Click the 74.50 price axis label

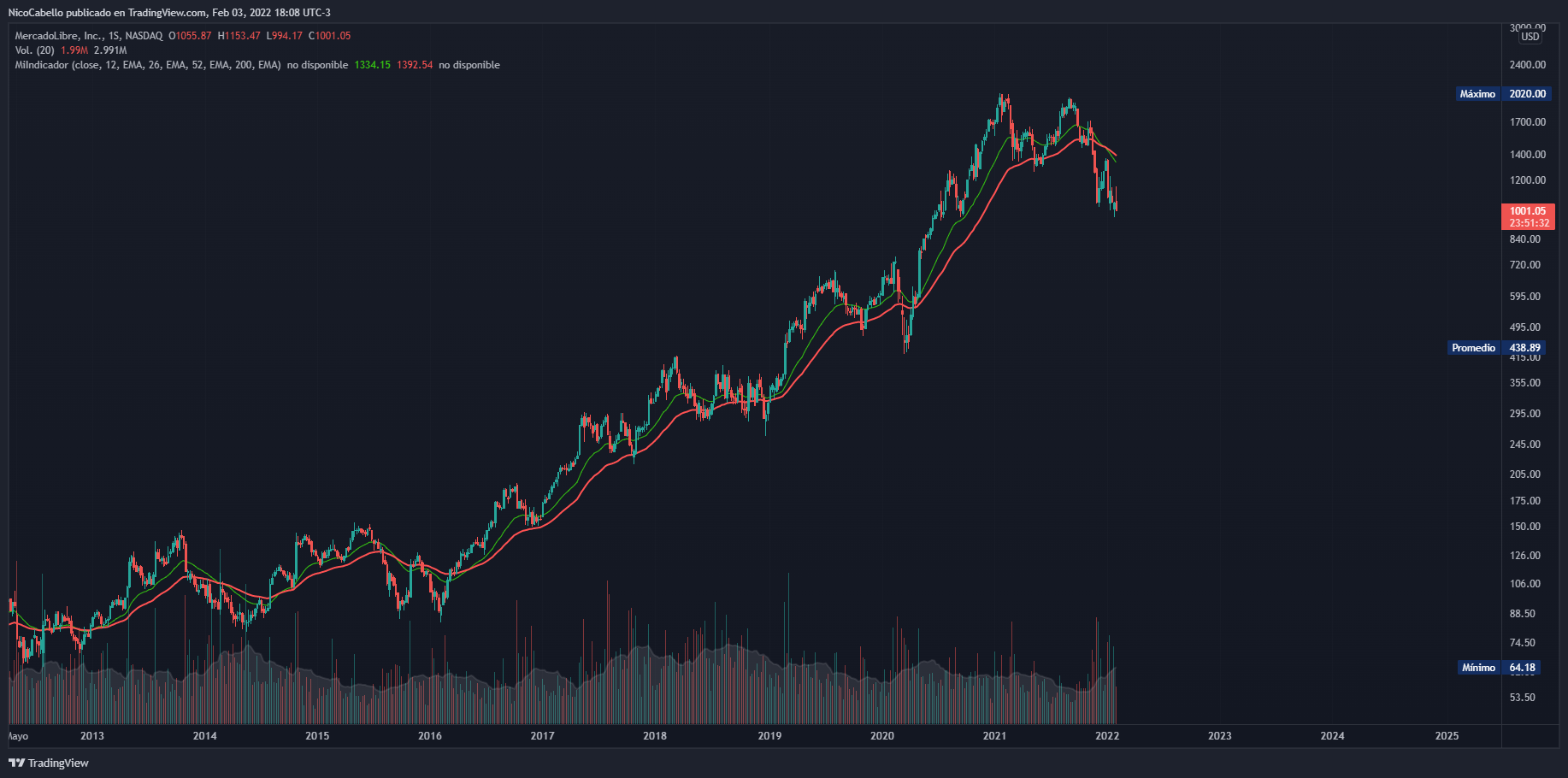(x=1523, y=643)
